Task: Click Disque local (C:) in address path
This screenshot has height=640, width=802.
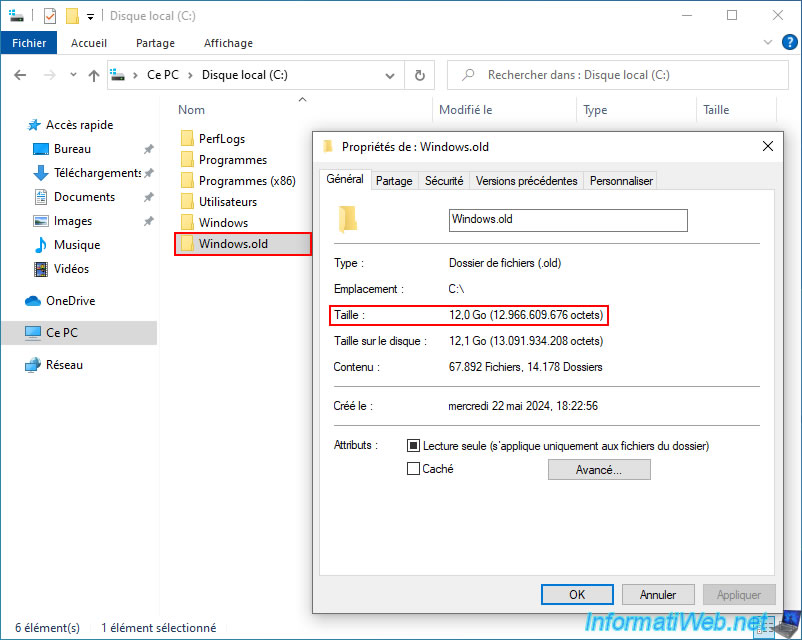Action: [x=244, y=75]
